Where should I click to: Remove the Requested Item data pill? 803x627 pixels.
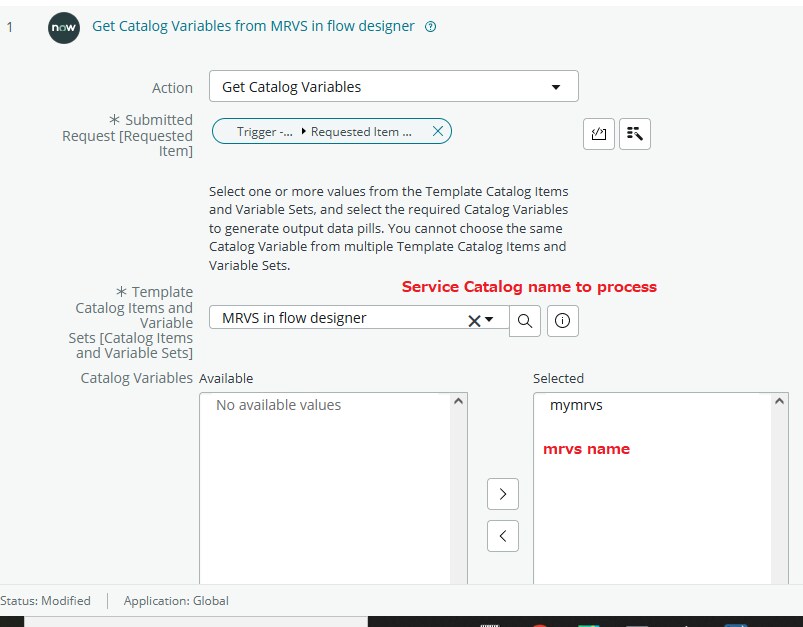[x=438, y=131]
